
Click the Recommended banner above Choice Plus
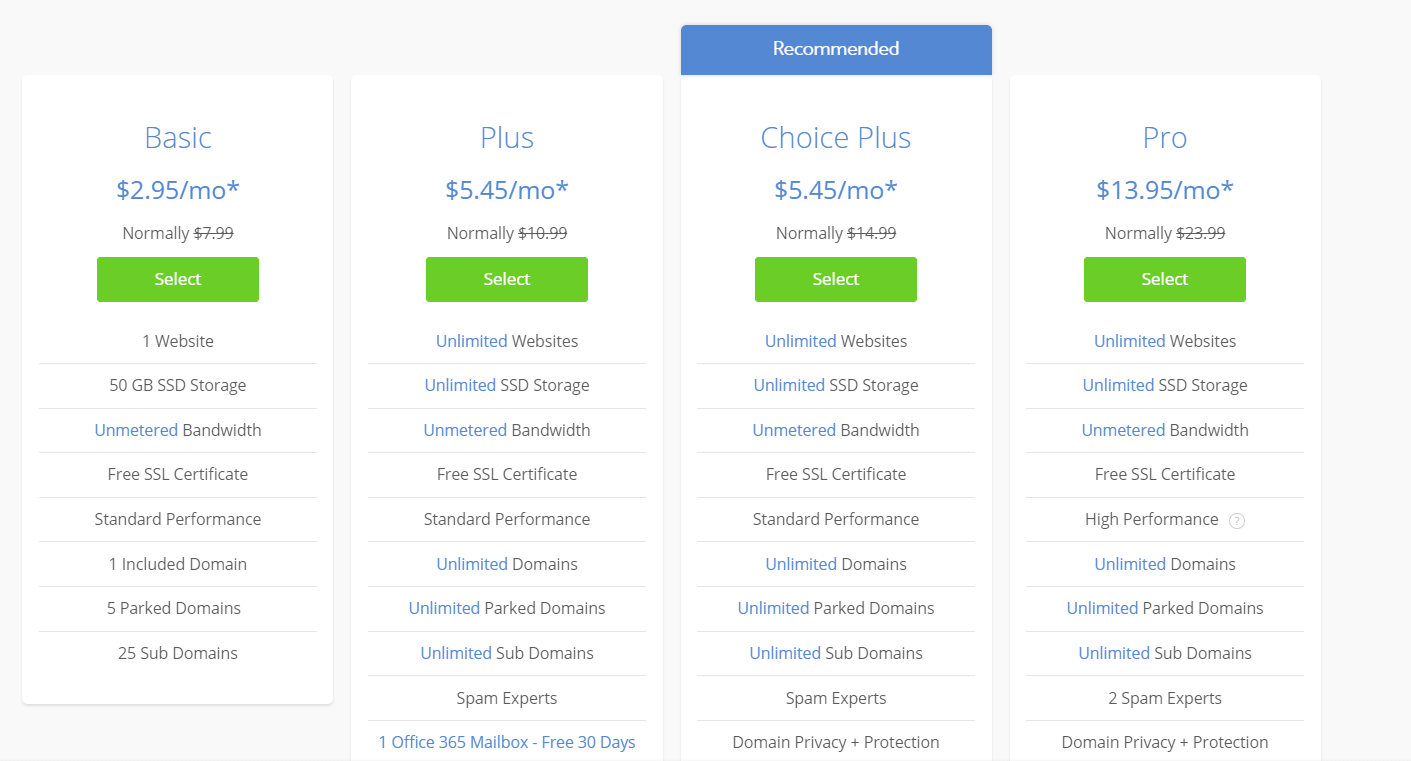836,49
